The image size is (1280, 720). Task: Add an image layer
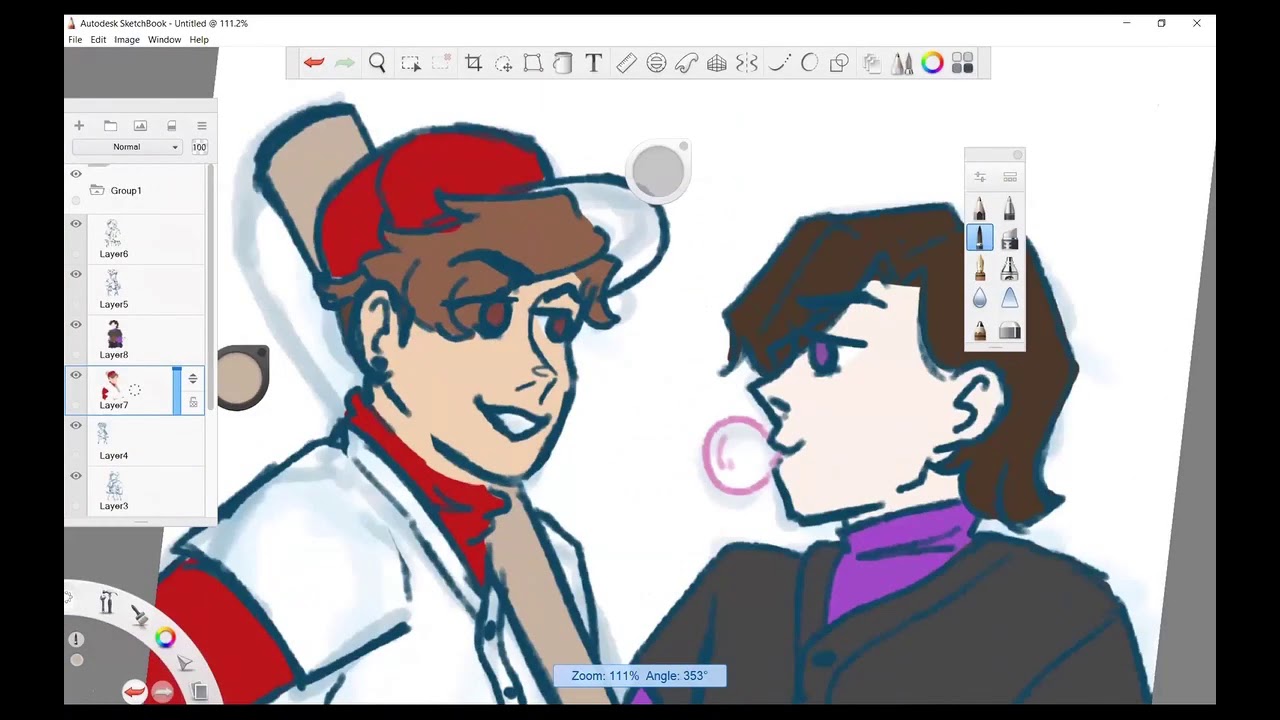pos(140,125)
